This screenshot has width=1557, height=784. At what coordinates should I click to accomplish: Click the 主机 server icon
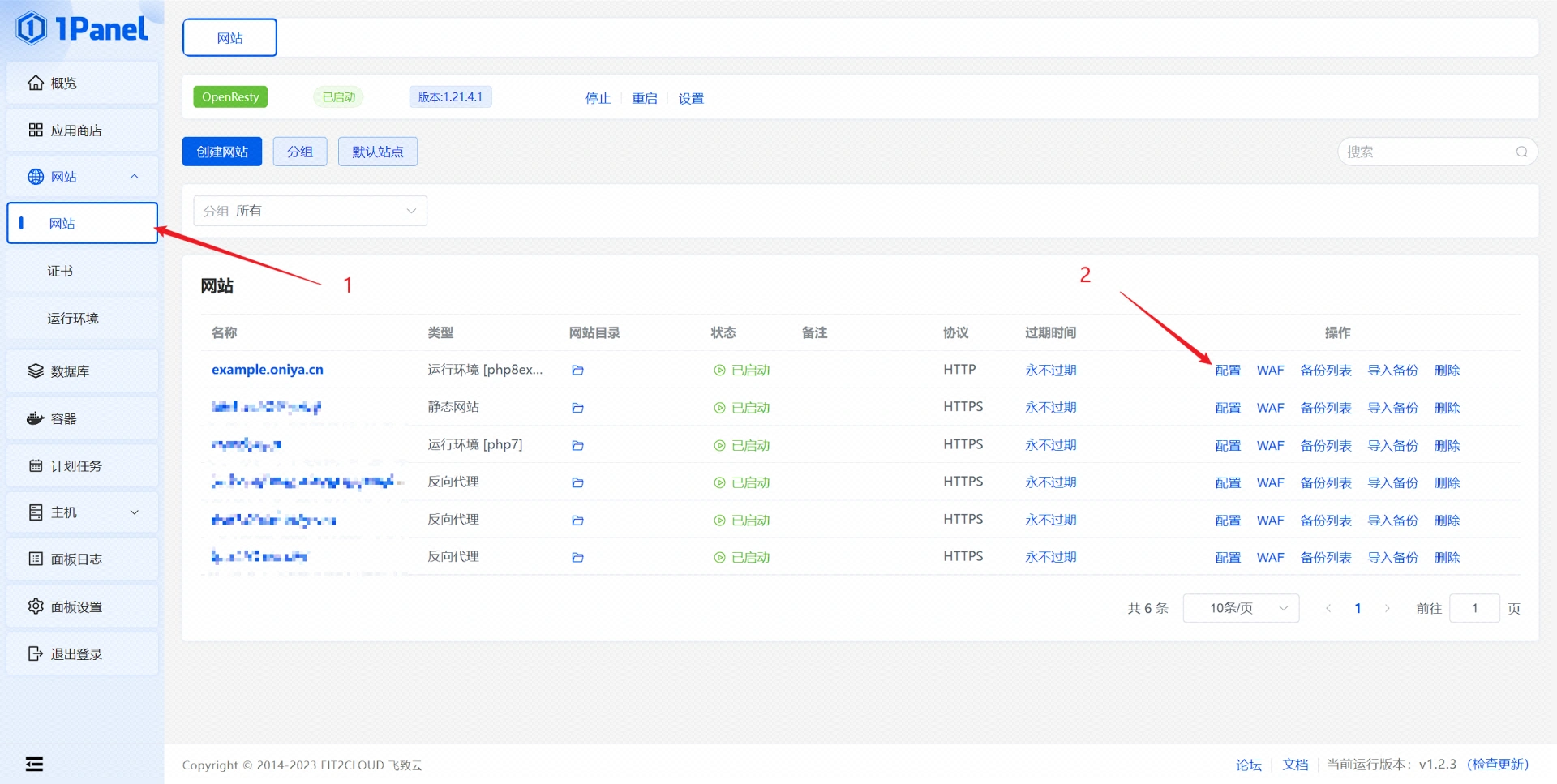click(x=36, y=512)
